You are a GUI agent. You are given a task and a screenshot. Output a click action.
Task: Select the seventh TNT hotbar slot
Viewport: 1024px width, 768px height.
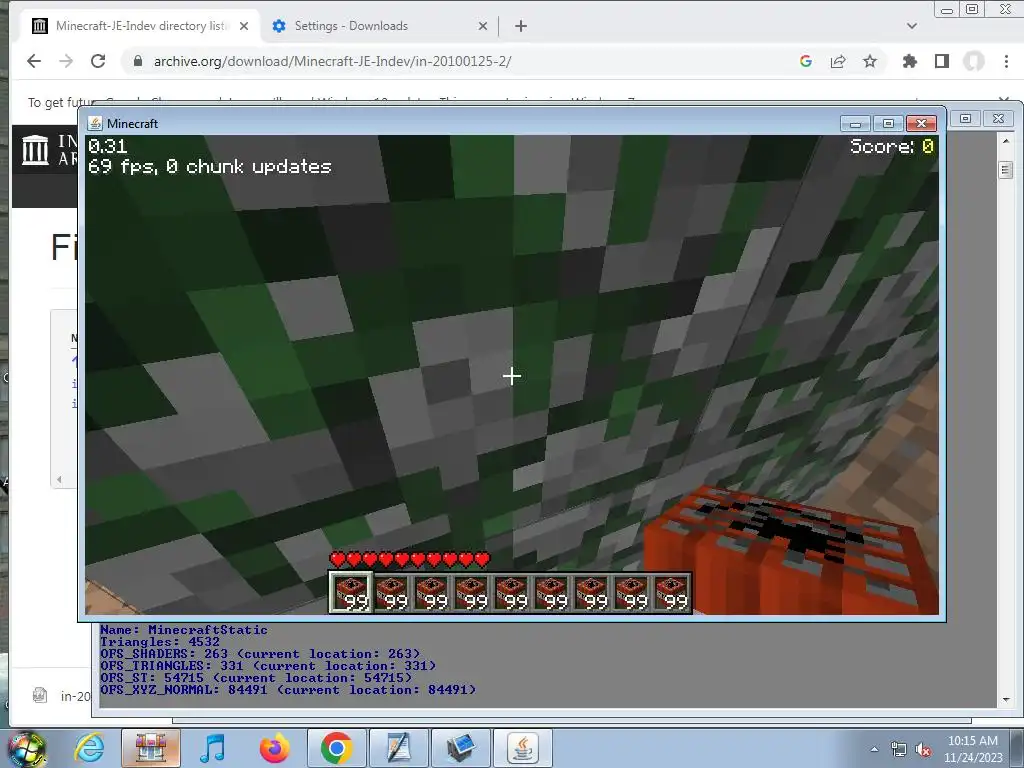[591, 592]
